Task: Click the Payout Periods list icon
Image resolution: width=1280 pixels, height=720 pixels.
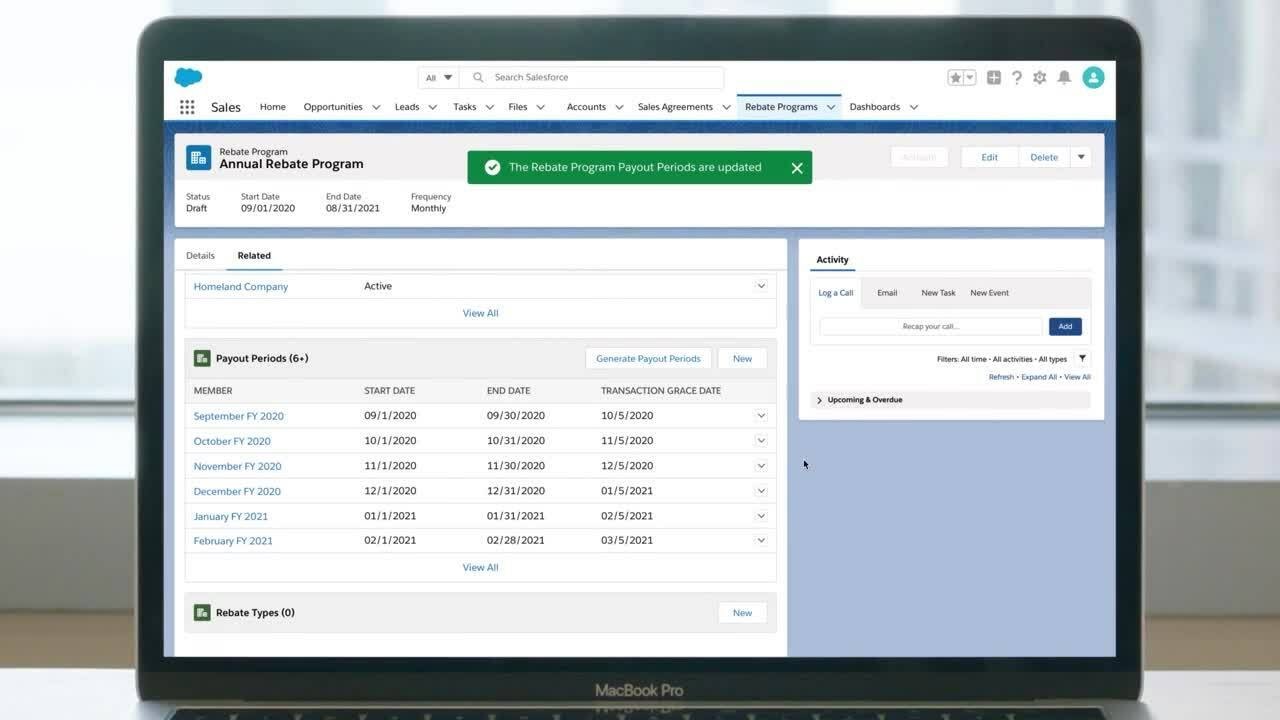Action: 202,358
